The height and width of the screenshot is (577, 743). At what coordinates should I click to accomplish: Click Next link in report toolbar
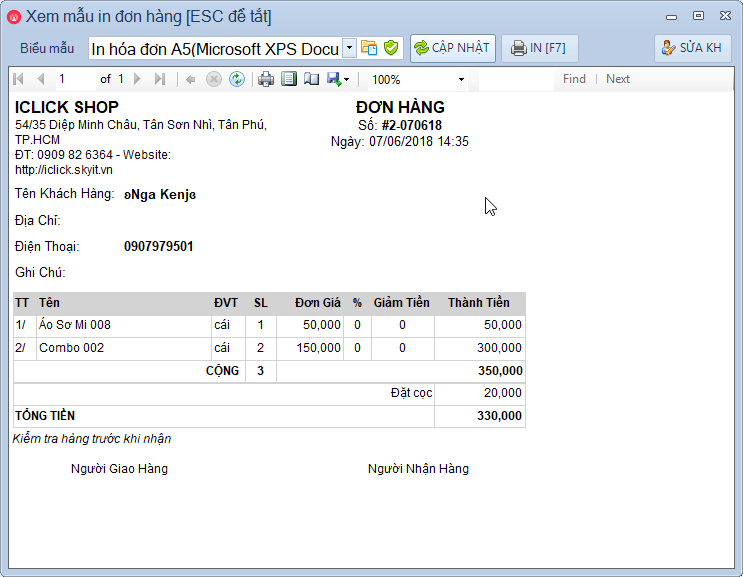tap(618, 79)
